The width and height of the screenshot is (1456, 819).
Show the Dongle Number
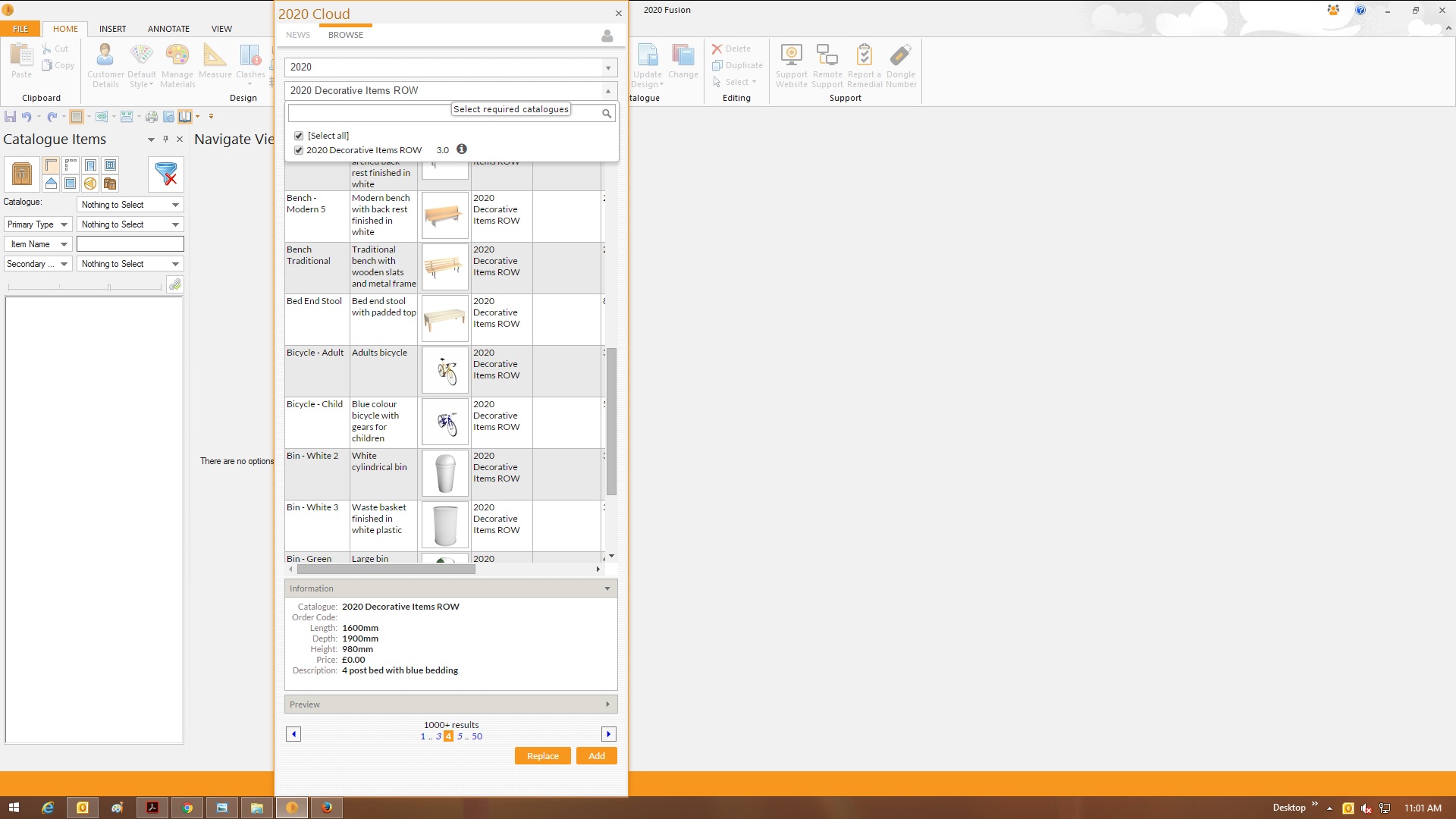[901, 65]
